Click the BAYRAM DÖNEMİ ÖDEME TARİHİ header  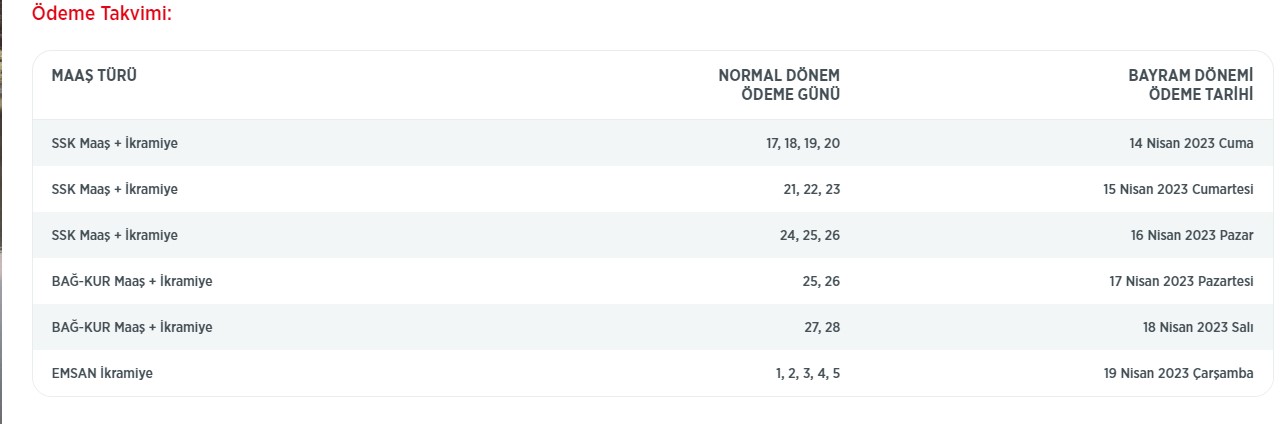point(1190,85)
